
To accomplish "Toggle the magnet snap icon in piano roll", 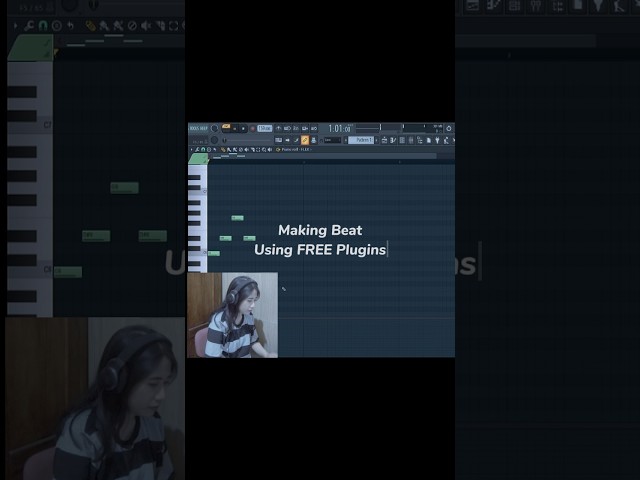I will pos(203,149).
